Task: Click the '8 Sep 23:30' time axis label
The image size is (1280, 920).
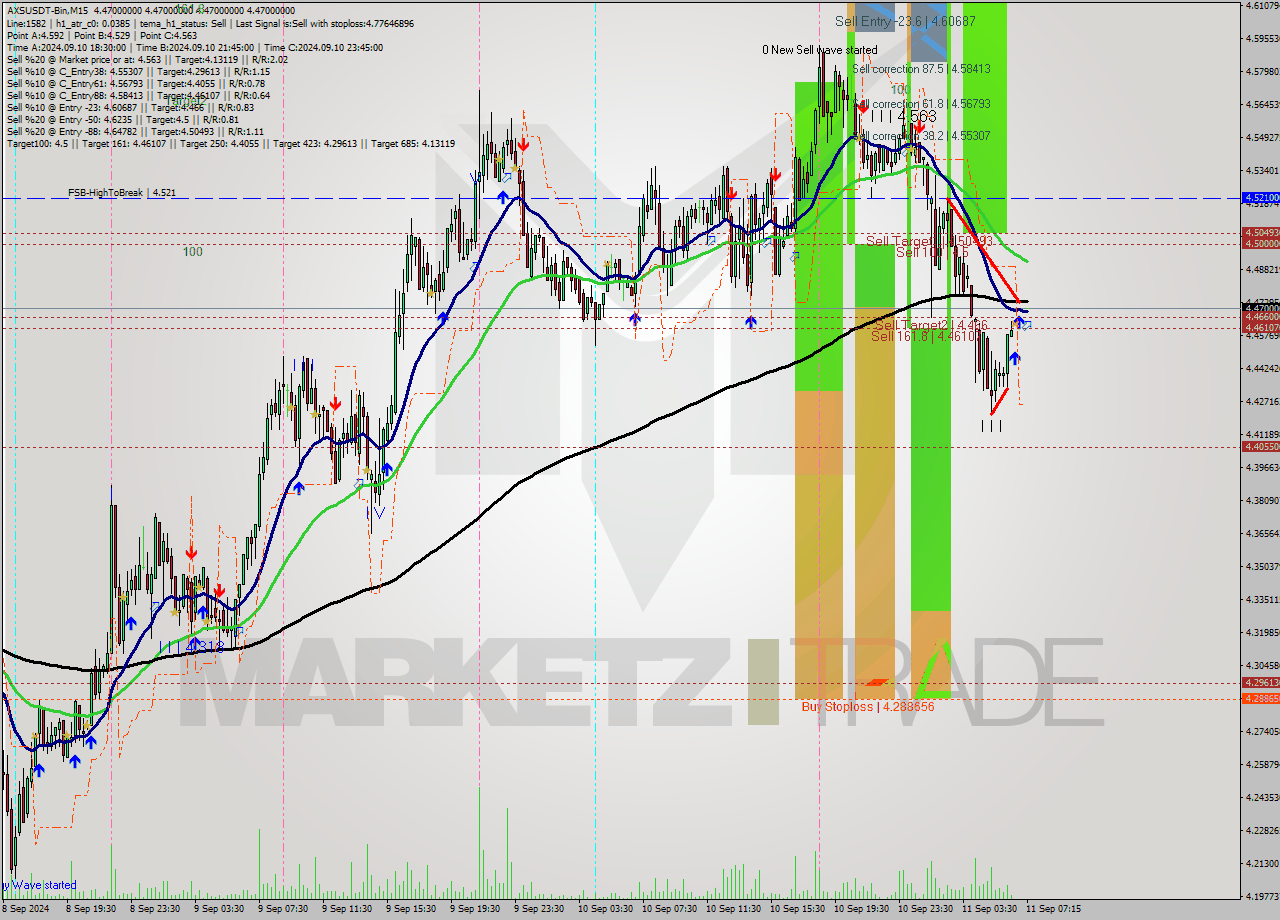Action: point(154,909)
